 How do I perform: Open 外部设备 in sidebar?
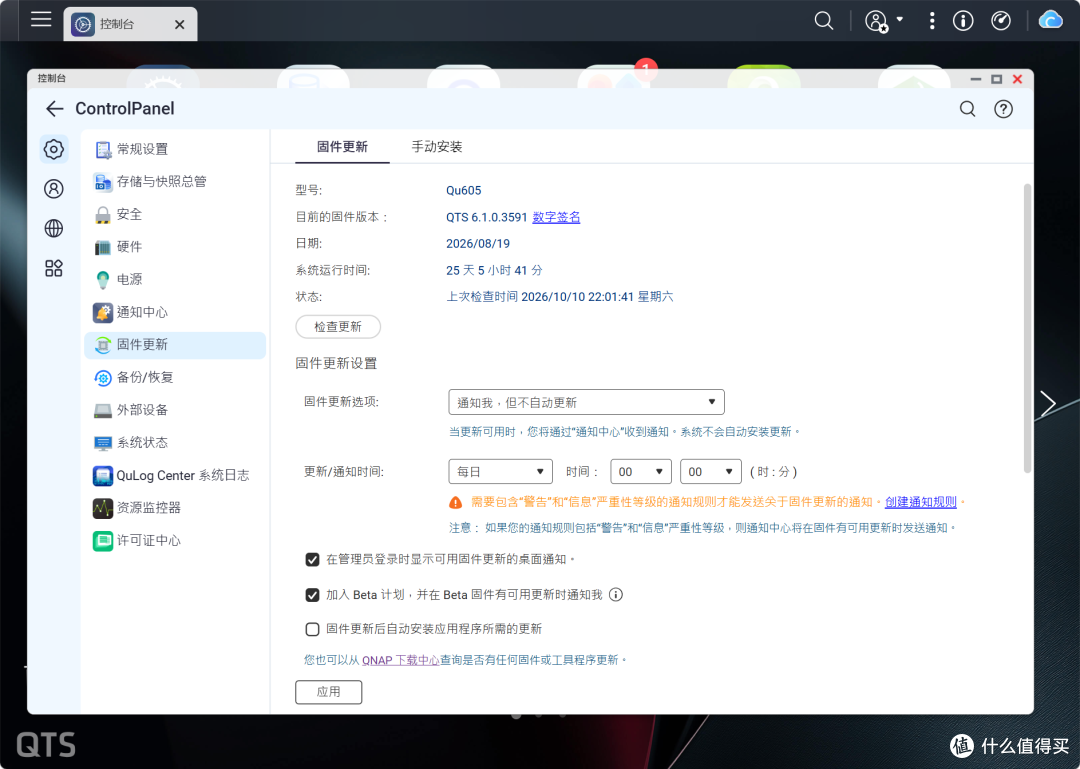(175, 410)
